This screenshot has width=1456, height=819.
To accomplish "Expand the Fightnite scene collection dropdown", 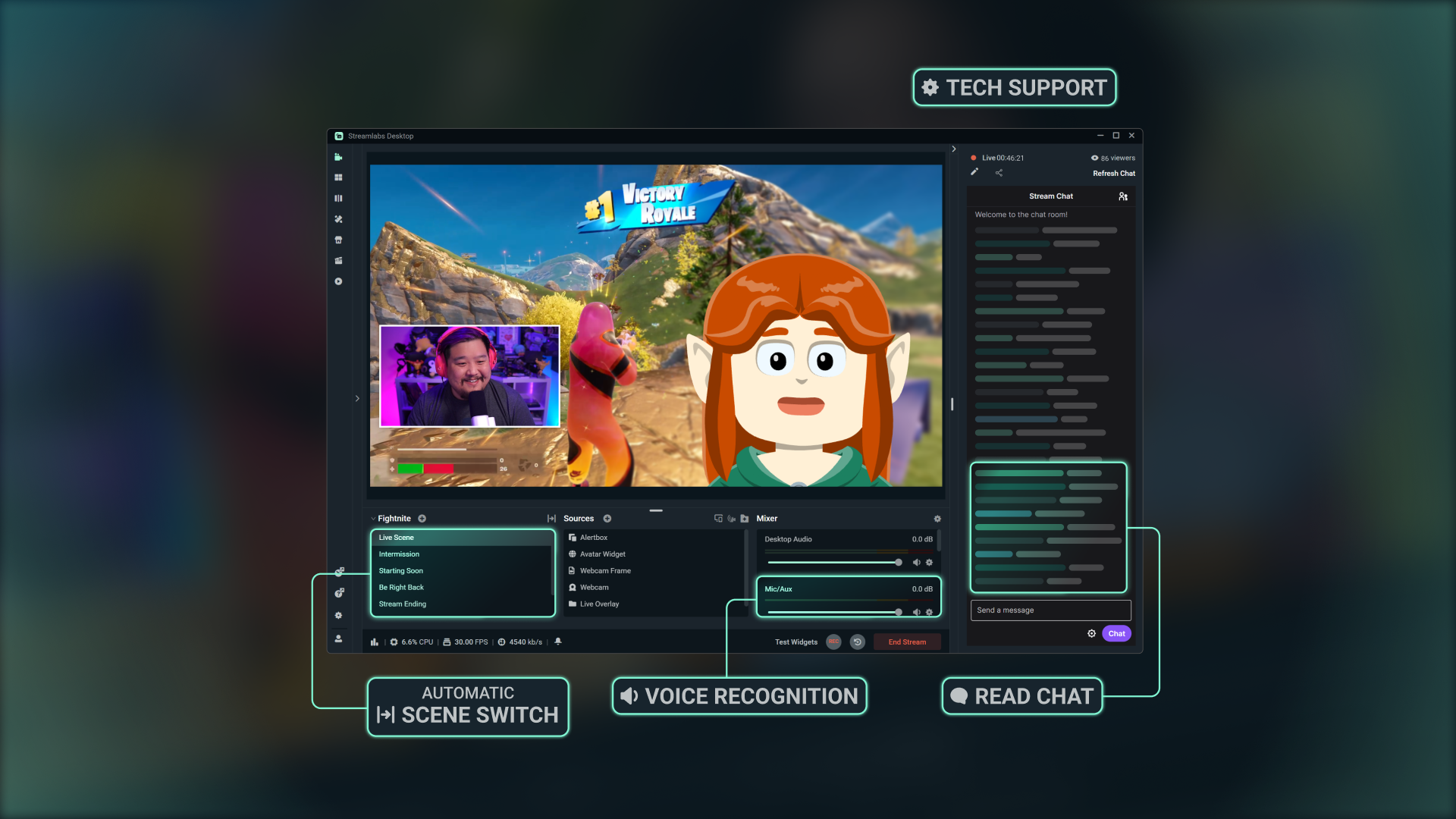I will click(x=373, y=519).
